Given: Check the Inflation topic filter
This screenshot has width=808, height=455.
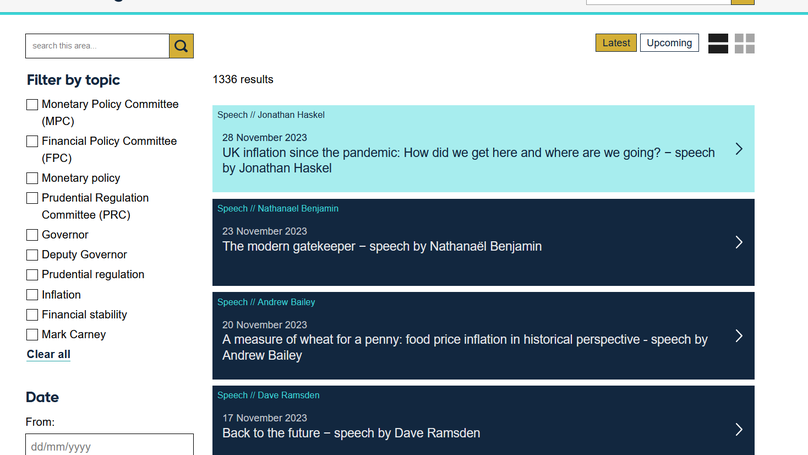Looking at the screenshot, I should (x=32, y=295).
